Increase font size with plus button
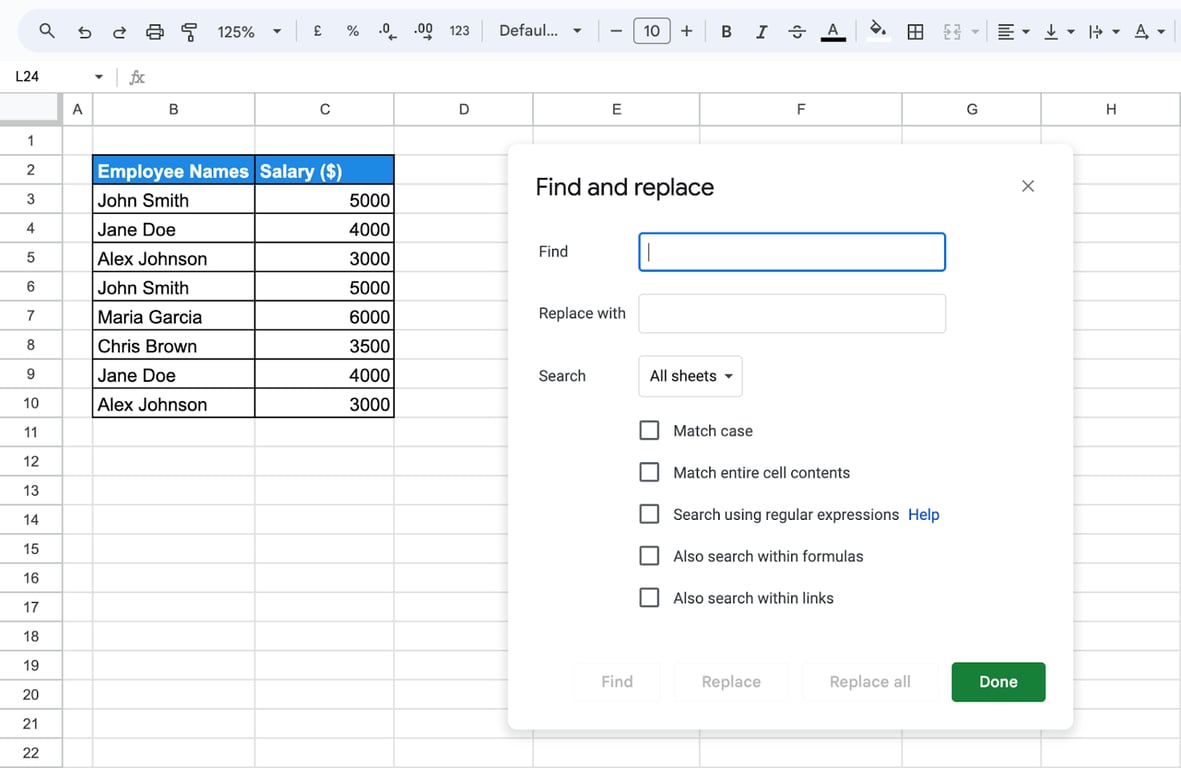The width and height of the screenshot is (1181, 768). (686, 31)
